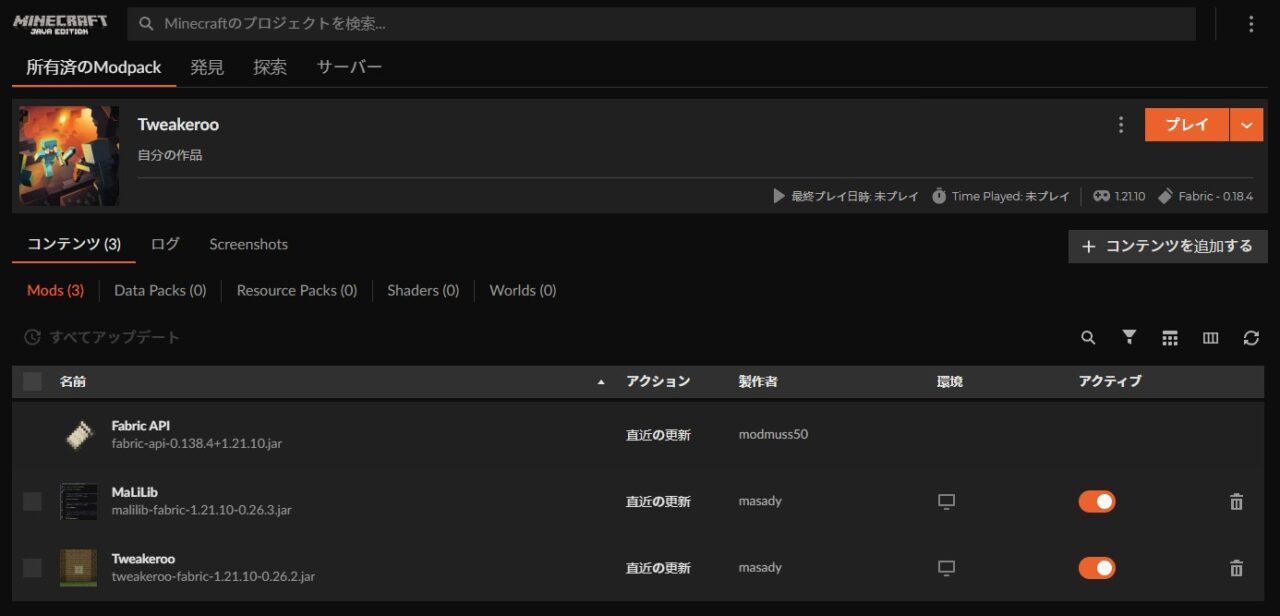
Task: Delete the Tweakeroo mod with trash icon
Action: [x=1236, y=568]
